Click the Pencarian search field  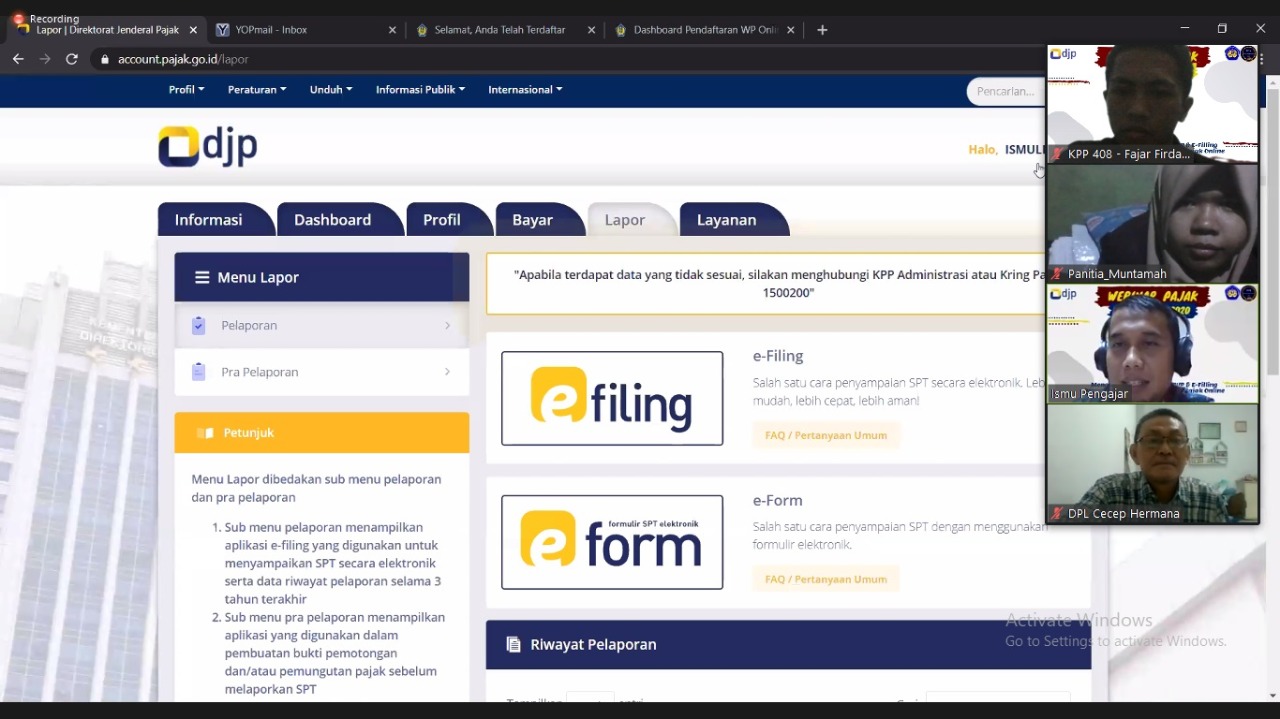click(x=1004, y=91)
